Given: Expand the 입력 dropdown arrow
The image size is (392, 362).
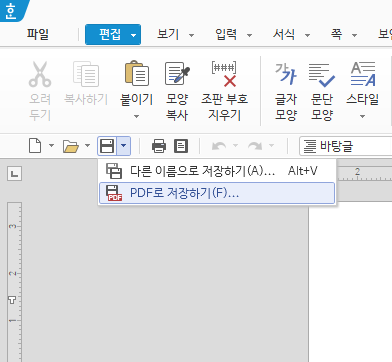Looking at the screenshot, I should (250, 35).
